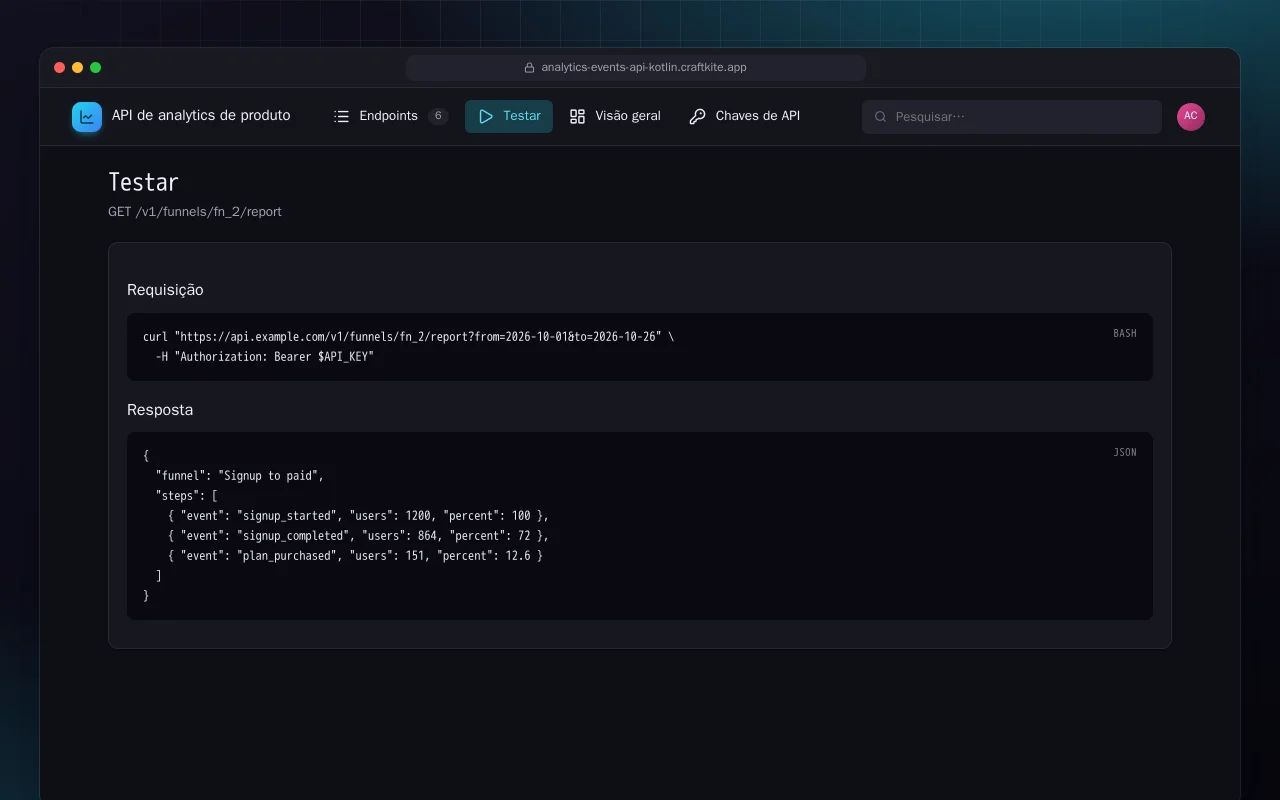
Task: Click the Chaves de API key icon
Action: pyautogui.click(x=697, y=116)
